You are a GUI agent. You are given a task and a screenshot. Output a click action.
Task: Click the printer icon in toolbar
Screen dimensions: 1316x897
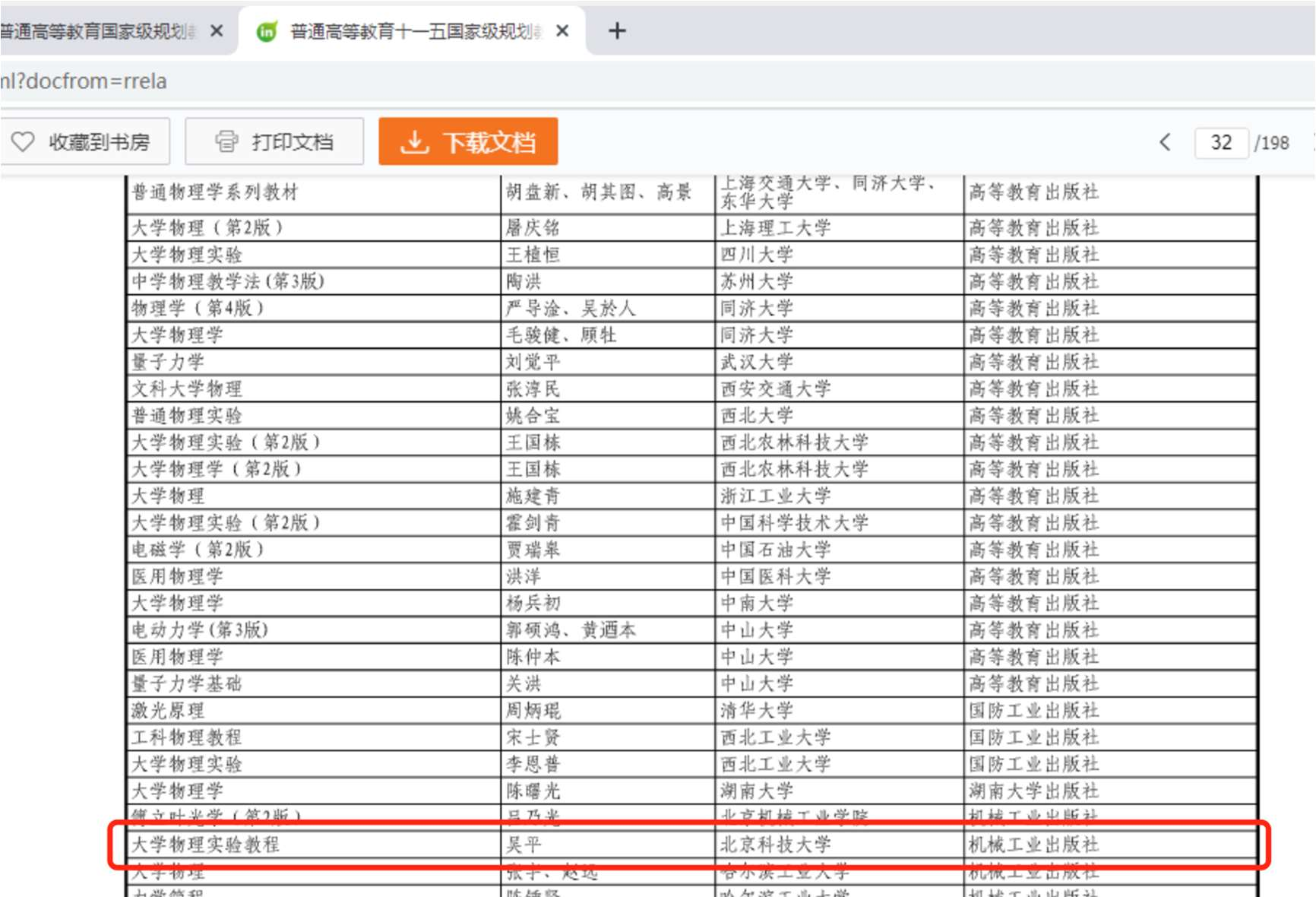[226, 141]
